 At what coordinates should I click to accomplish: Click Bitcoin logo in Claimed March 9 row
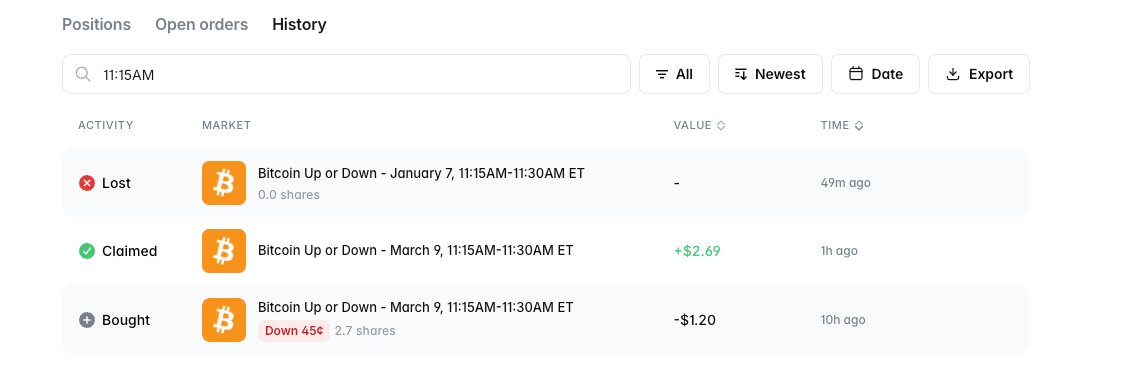(x=224, y=251)
